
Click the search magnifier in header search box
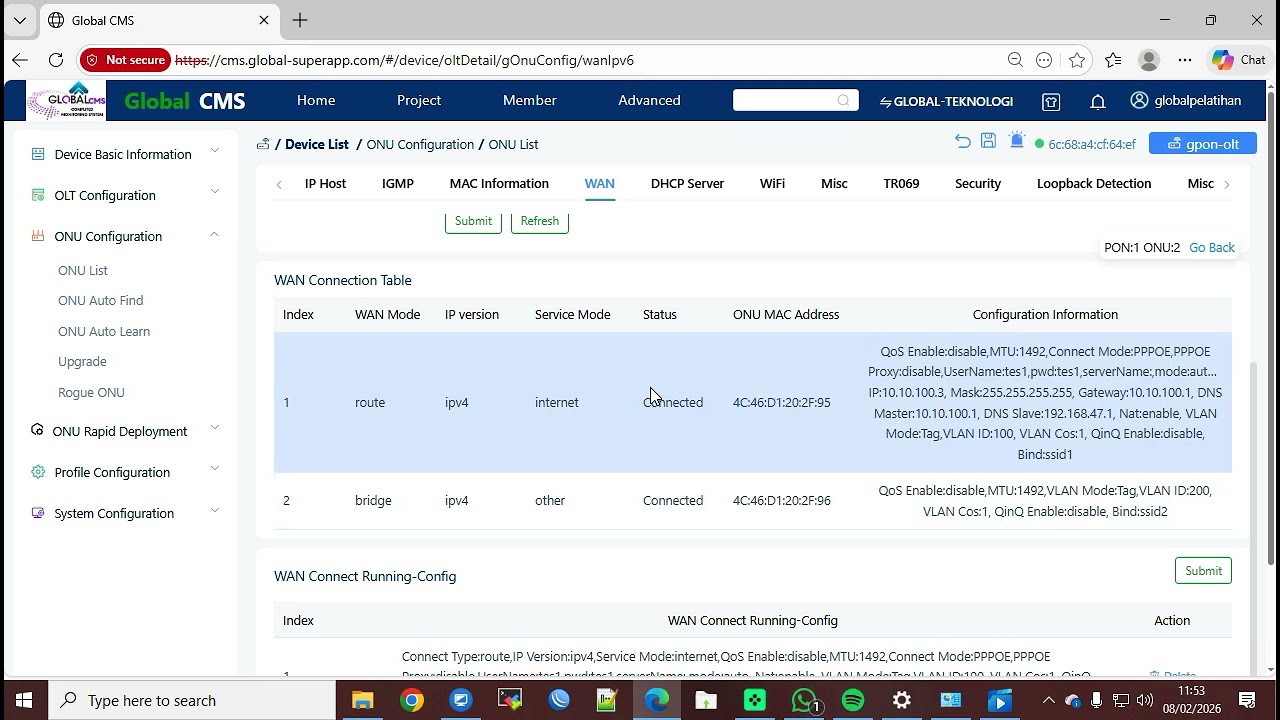pos(843,100)
